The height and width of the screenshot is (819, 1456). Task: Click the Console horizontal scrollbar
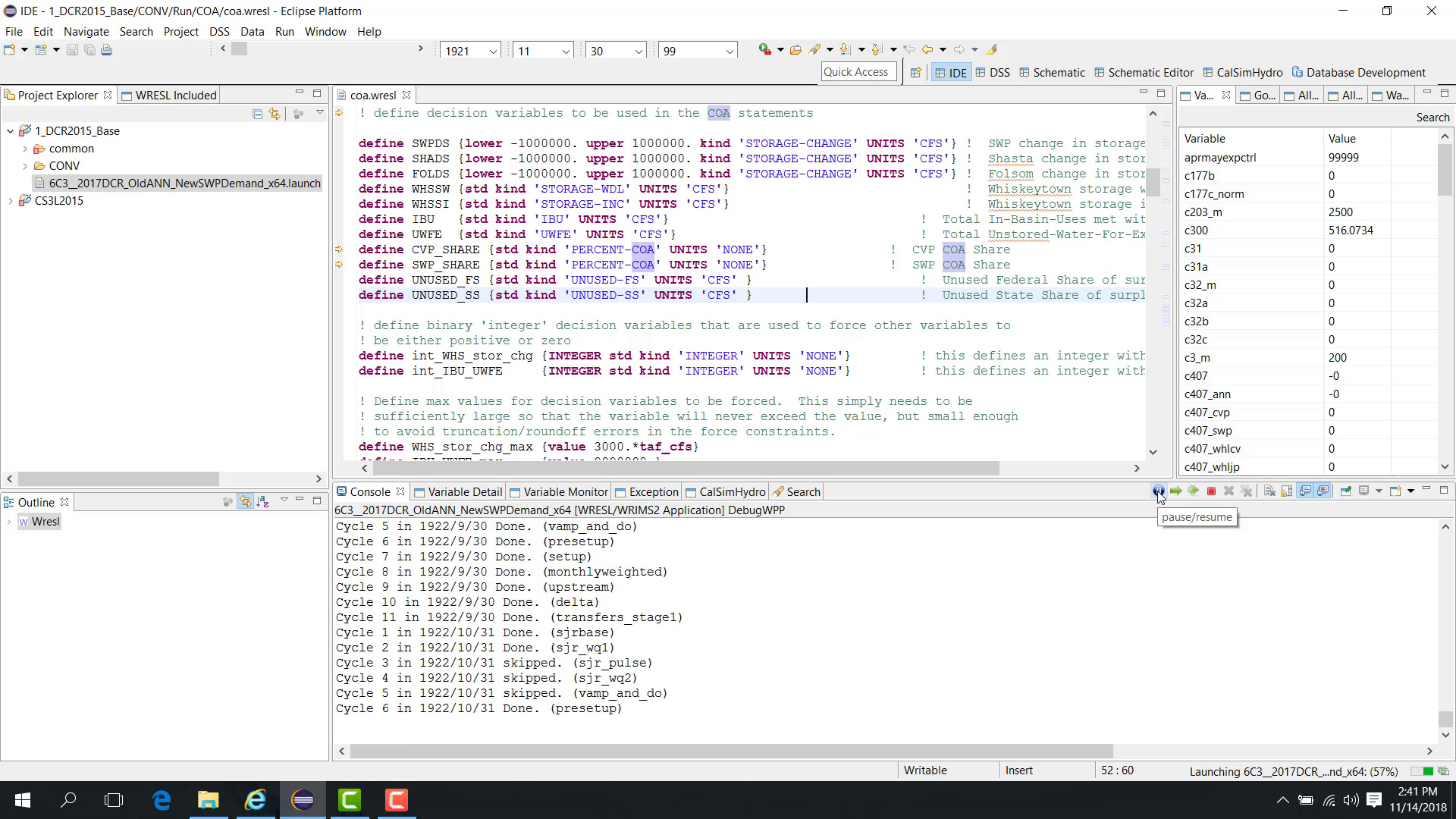730,751
